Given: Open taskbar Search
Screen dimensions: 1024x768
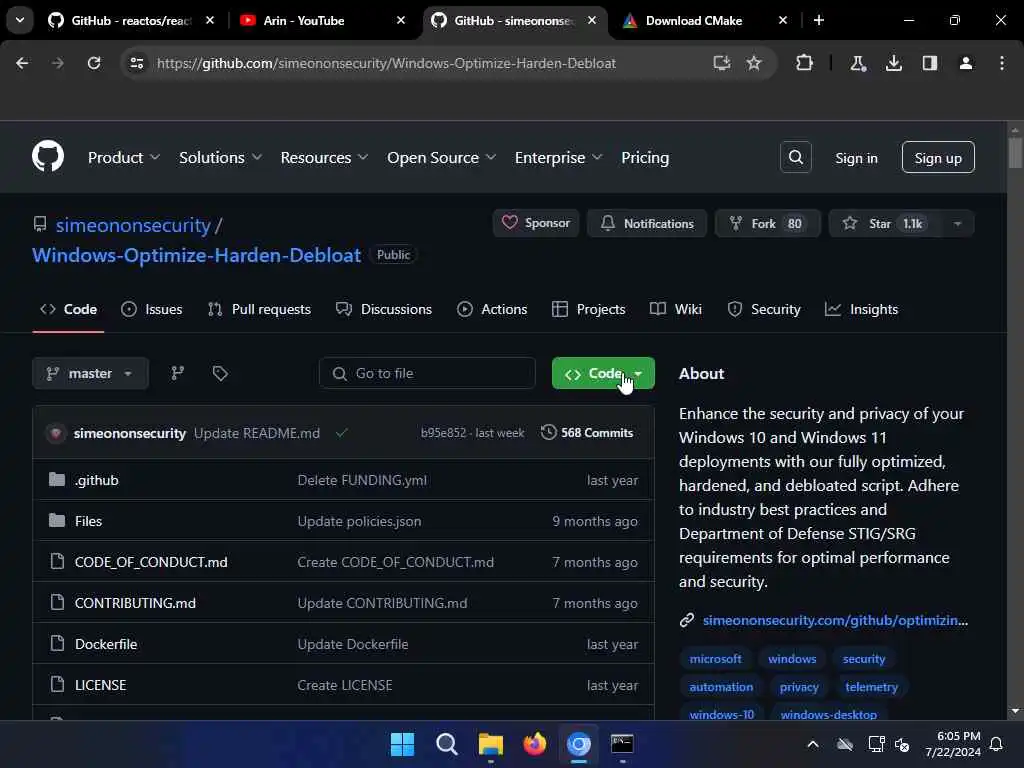Looking at the screenshot, I should [447, 744].
